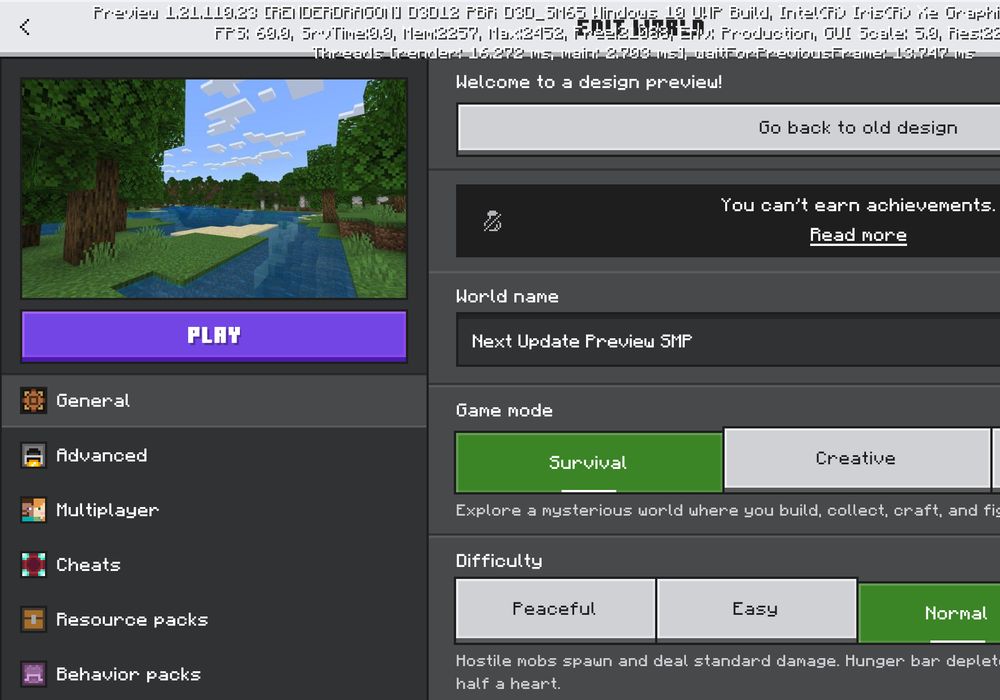
Task: Click the 'Explore a mysterious world' description
Action: pyautogui.click(x=728, y=511)
